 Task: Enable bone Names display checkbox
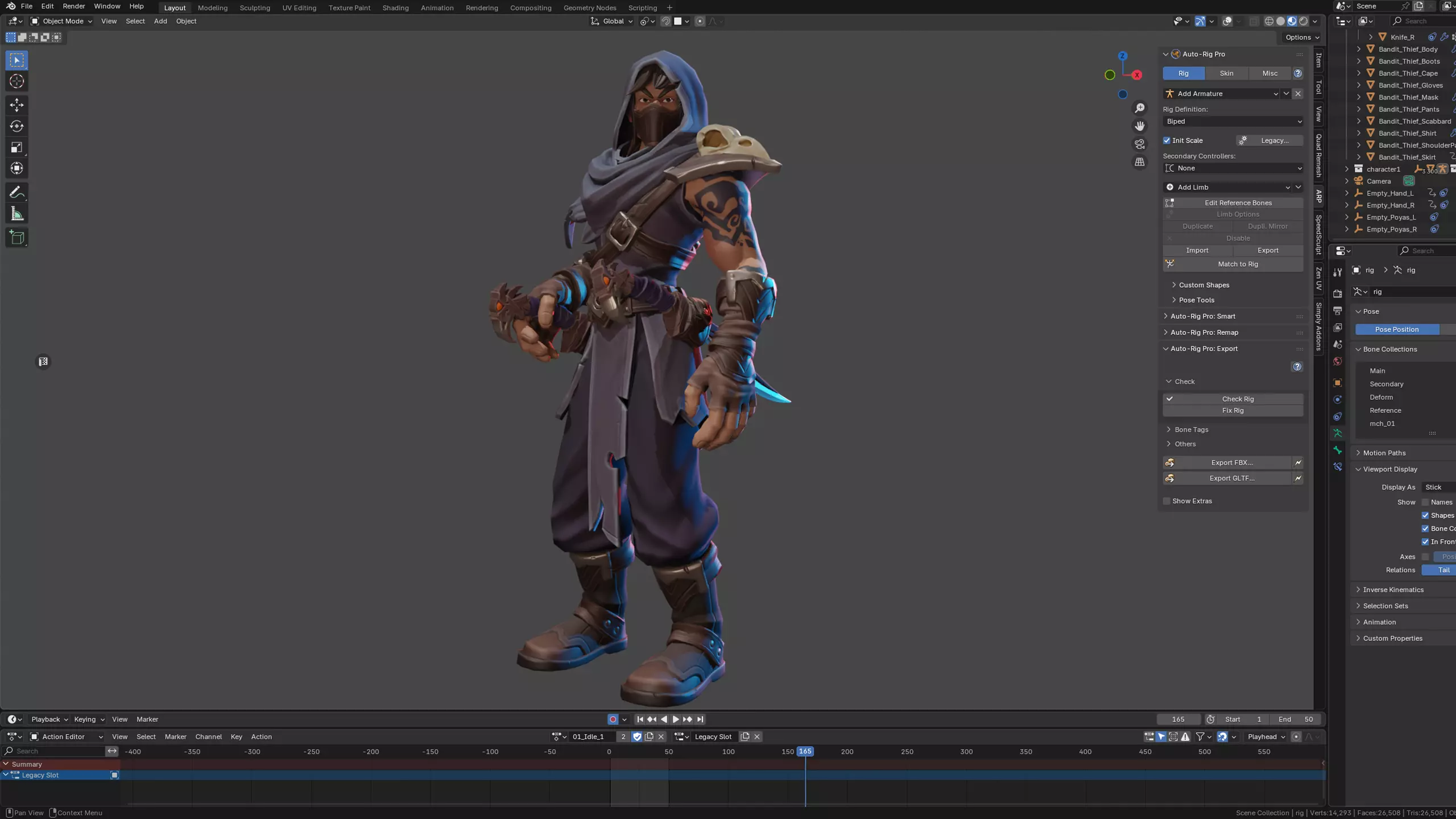pyautogui.click(x=1425, y=502)
